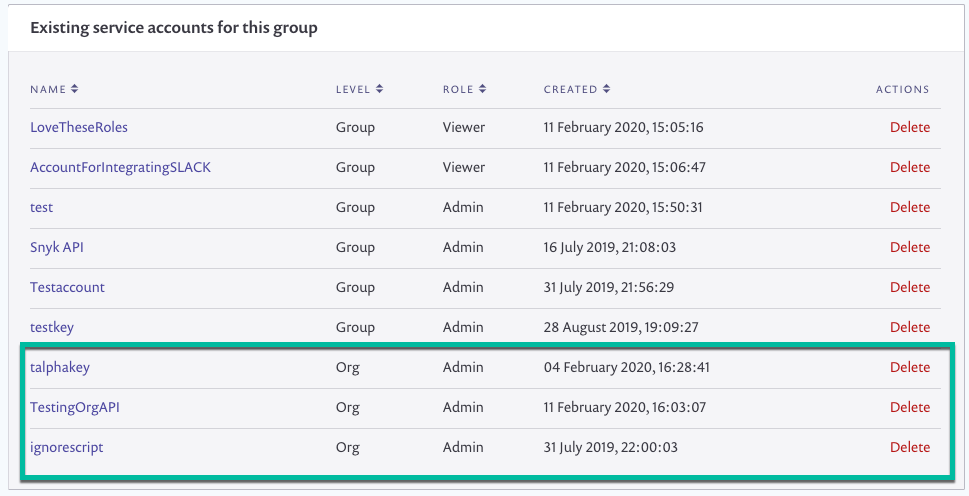This screenshot has height=496, width=969.
Task: Click the date 04 February 2020, 16:28:41
Action: tap(627, 368)
